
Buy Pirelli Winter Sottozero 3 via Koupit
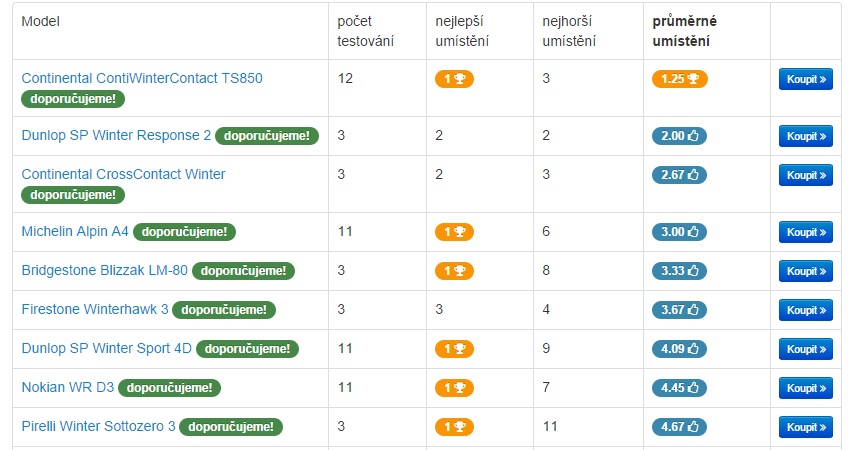[x=805, y=427]
